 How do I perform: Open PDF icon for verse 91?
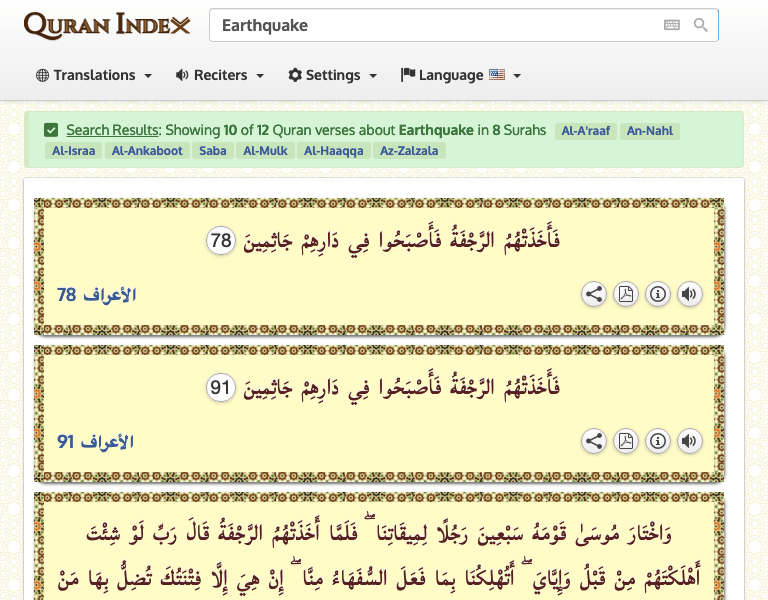pos(625,441)
